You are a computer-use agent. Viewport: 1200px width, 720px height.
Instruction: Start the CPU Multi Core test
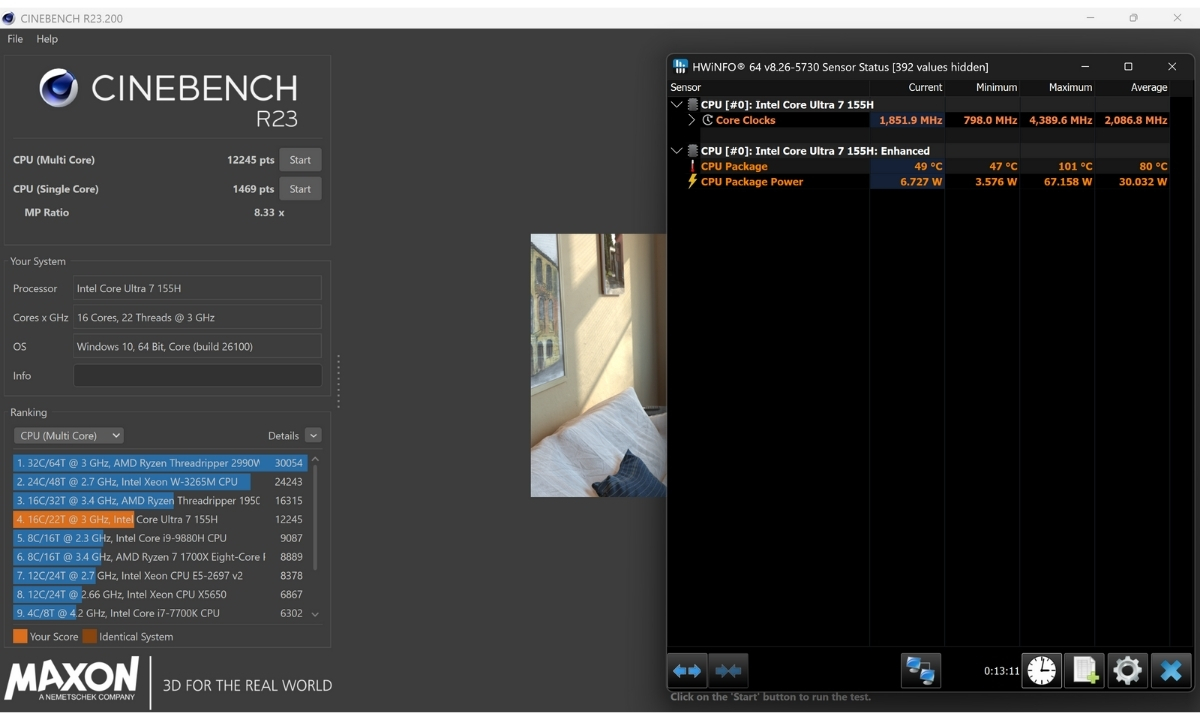click(x=300, y=160)
